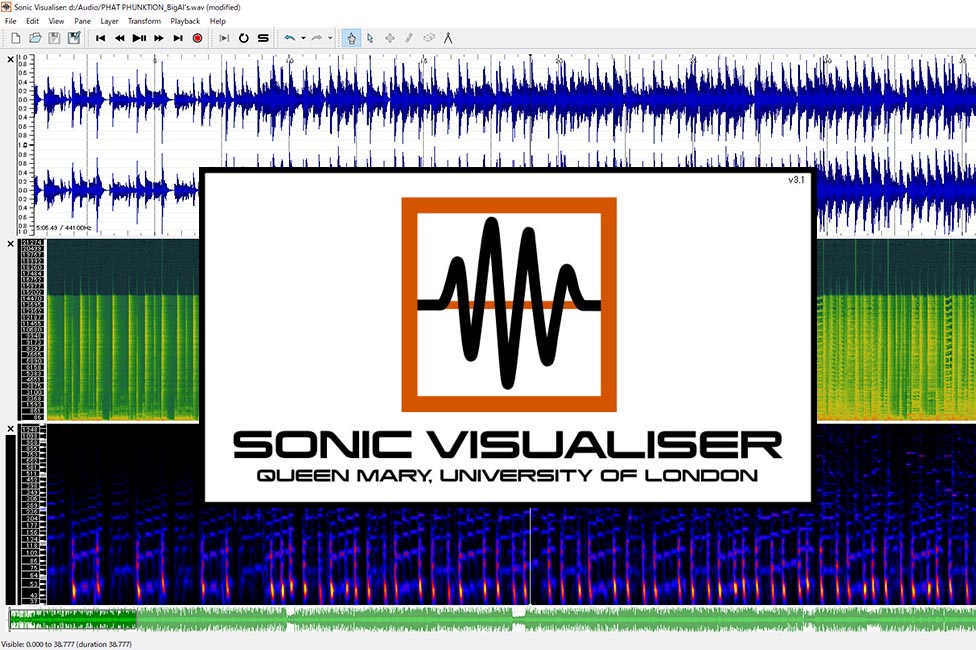976x650 pixels.
Task: Select the Navigate hand tool
Action: 351,38
